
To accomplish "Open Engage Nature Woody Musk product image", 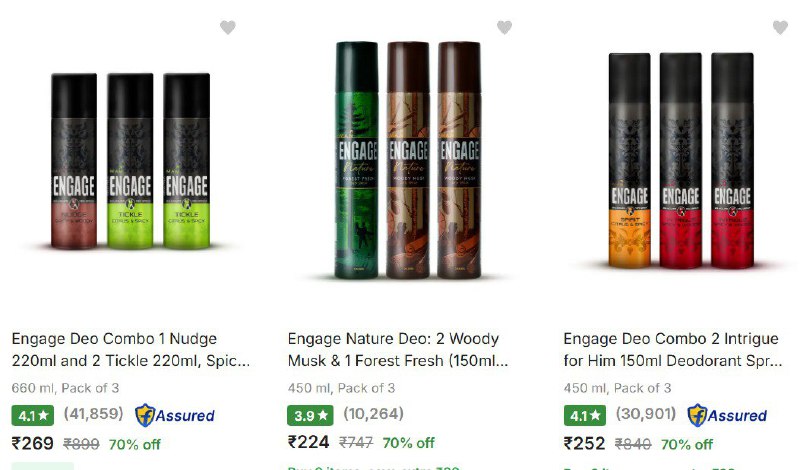I will click(x=407, y=161).
